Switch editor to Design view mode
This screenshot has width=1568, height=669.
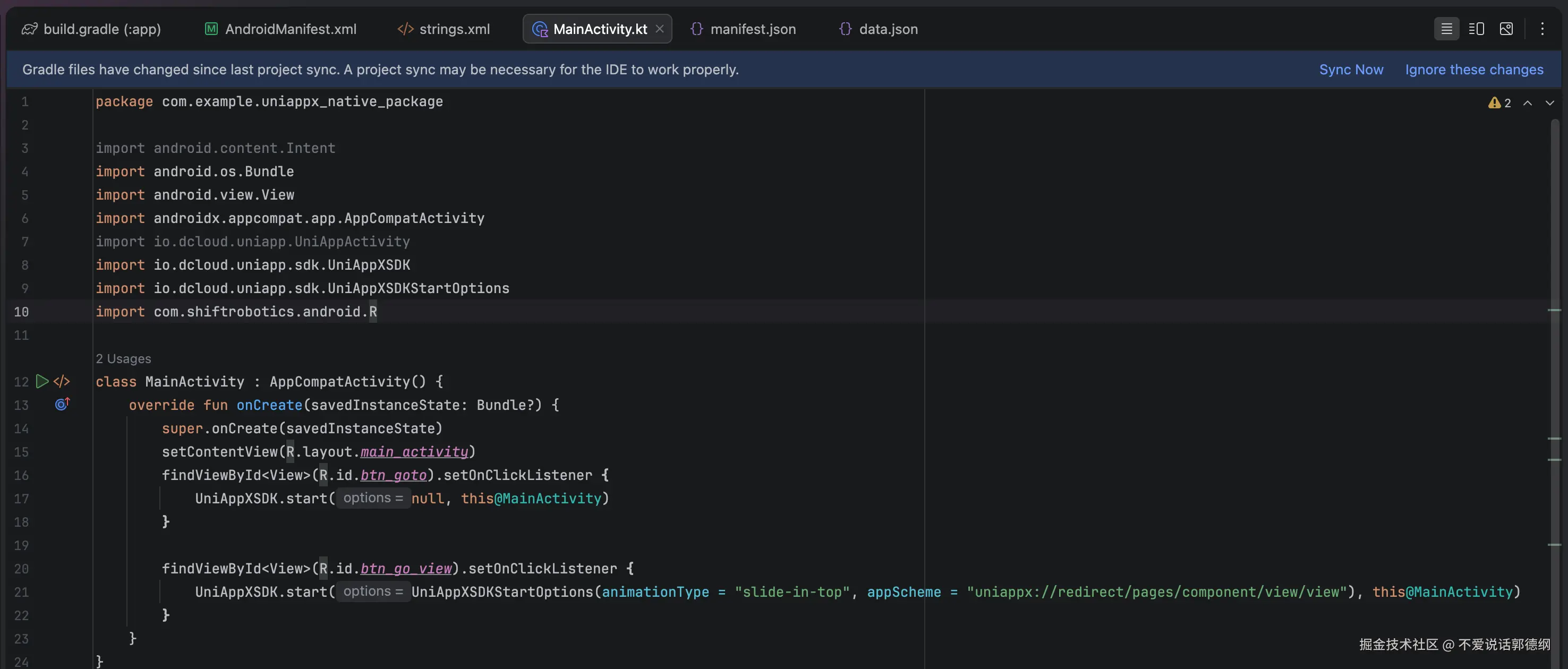(x=1506, y=29)
